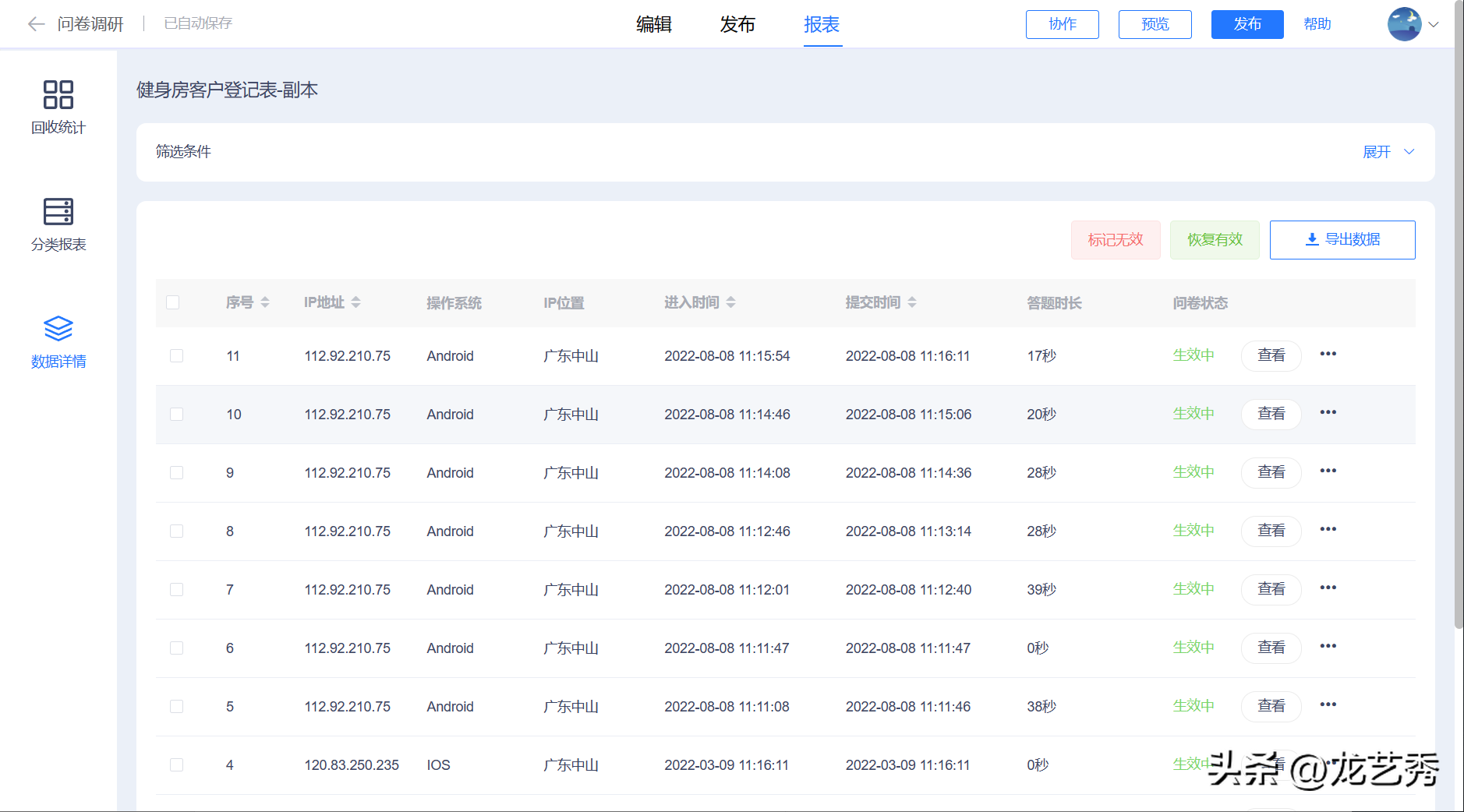Image resolution: width=1464 pixels, height=812 pixels.
Task: View the response in row 7 with 查看
Action: (1271, 589)
